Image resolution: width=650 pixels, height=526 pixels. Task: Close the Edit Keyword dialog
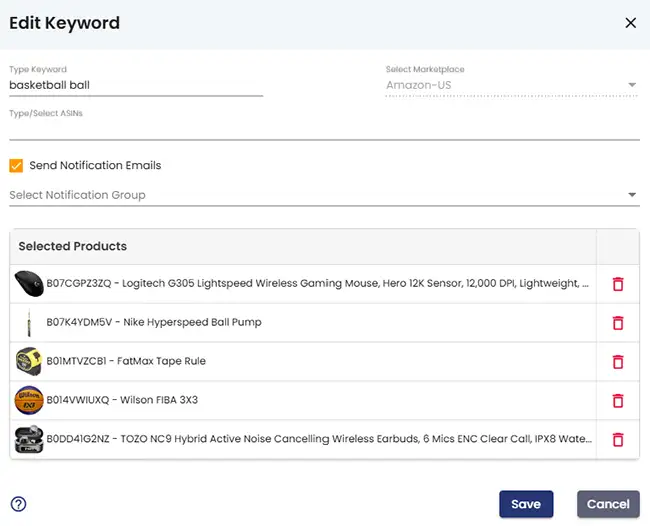tap(631, 23)
